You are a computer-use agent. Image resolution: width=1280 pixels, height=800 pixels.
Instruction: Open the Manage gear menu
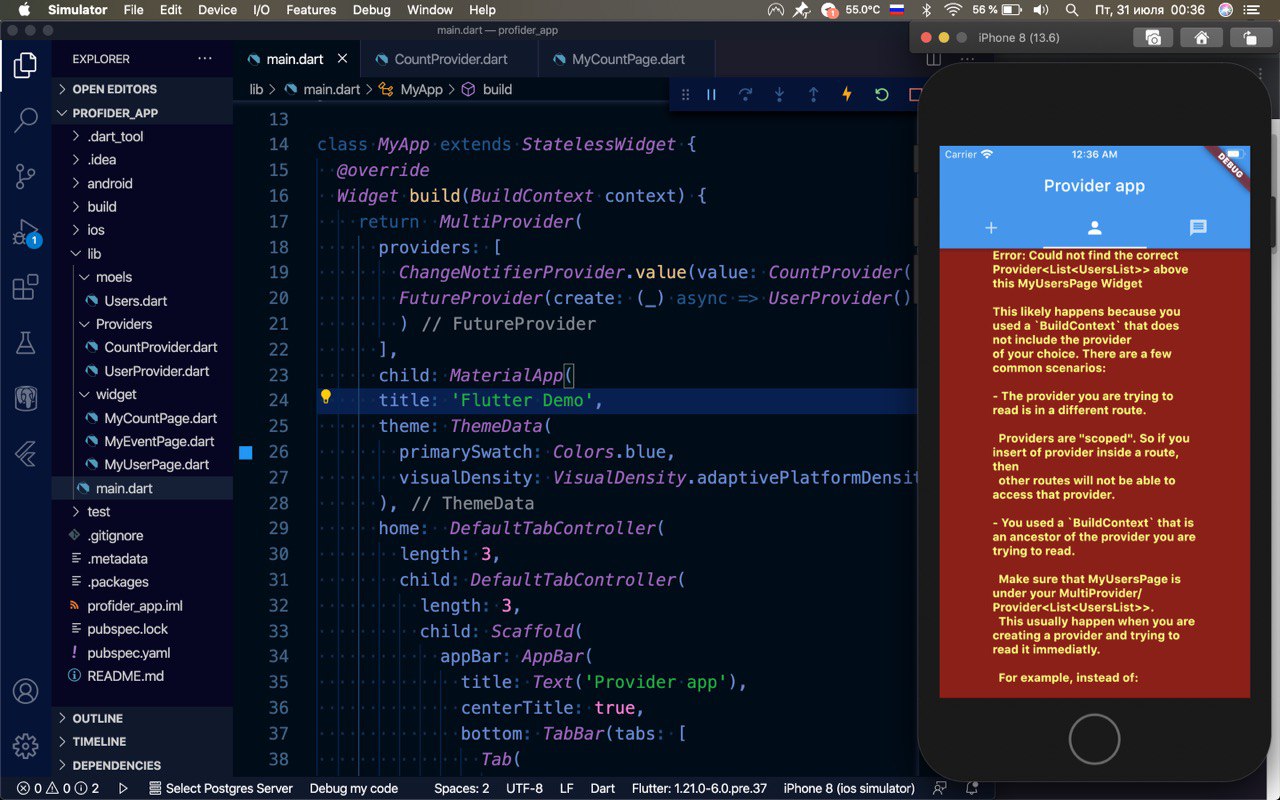click(26, 745)
